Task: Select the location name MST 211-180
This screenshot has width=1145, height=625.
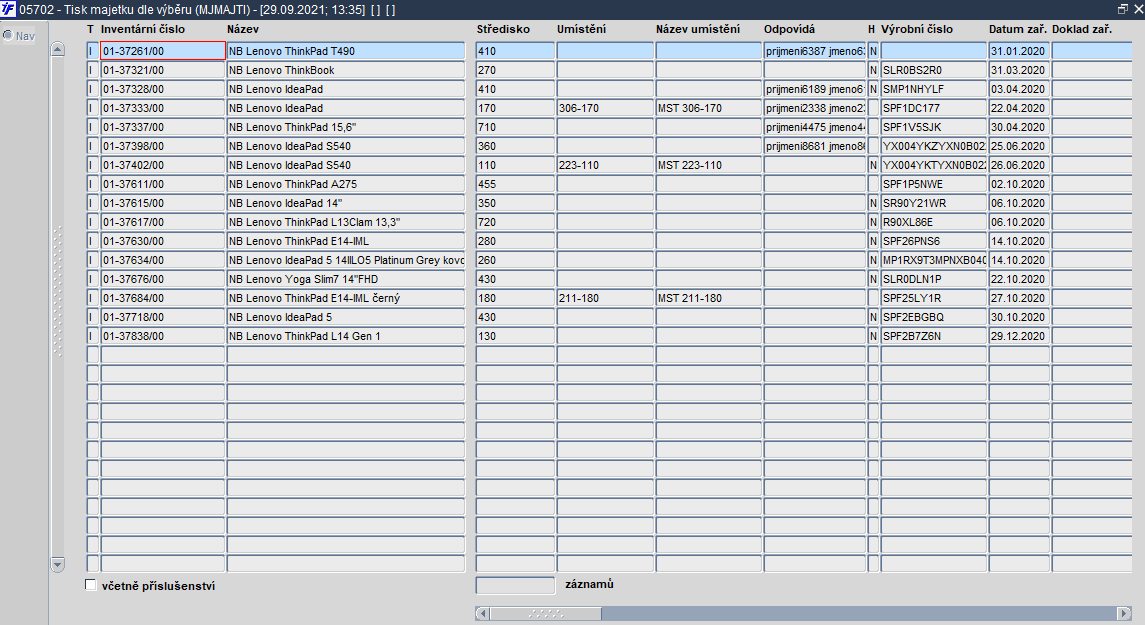Action: click(x=709, y=298)
